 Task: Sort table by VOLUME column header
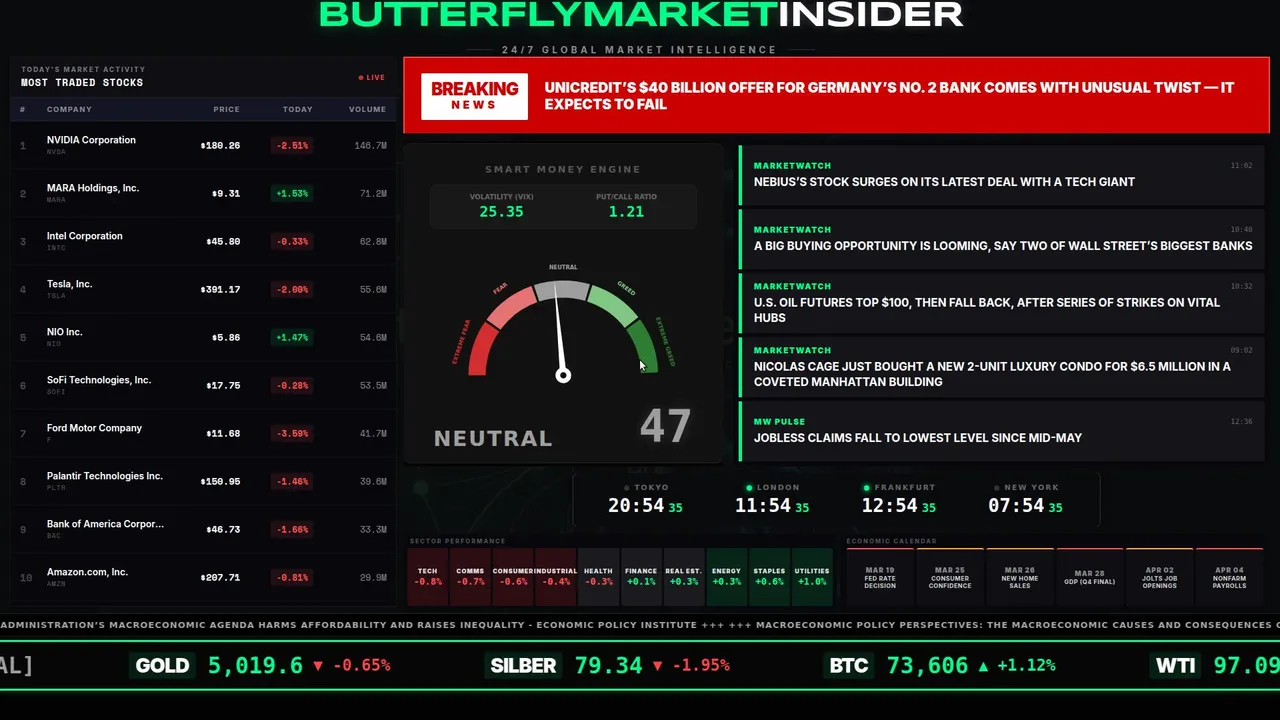pos(367,109)
